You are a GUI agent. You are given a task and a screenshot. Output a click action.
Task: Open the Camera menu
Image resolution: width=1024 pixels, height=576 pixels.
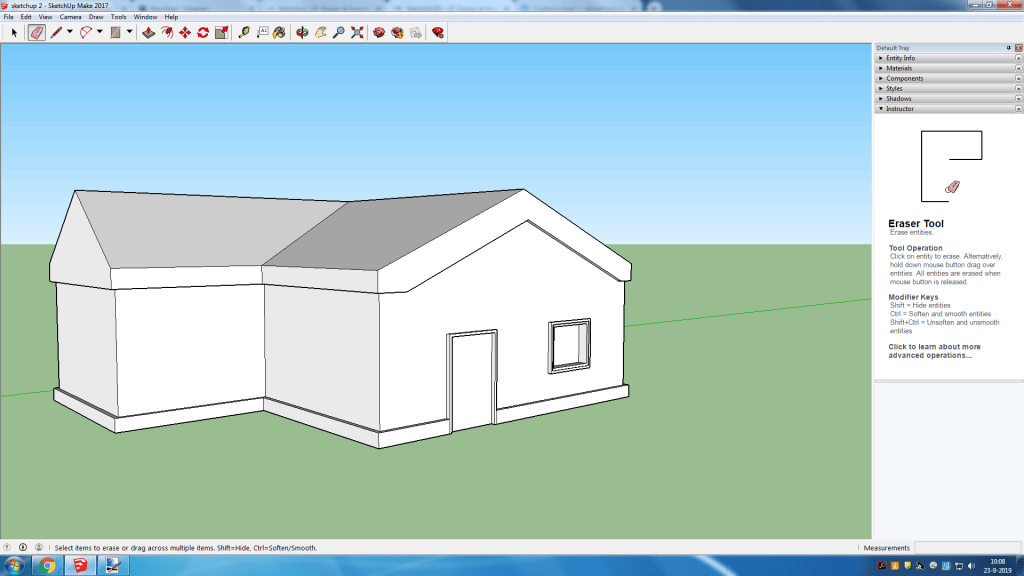70,17
